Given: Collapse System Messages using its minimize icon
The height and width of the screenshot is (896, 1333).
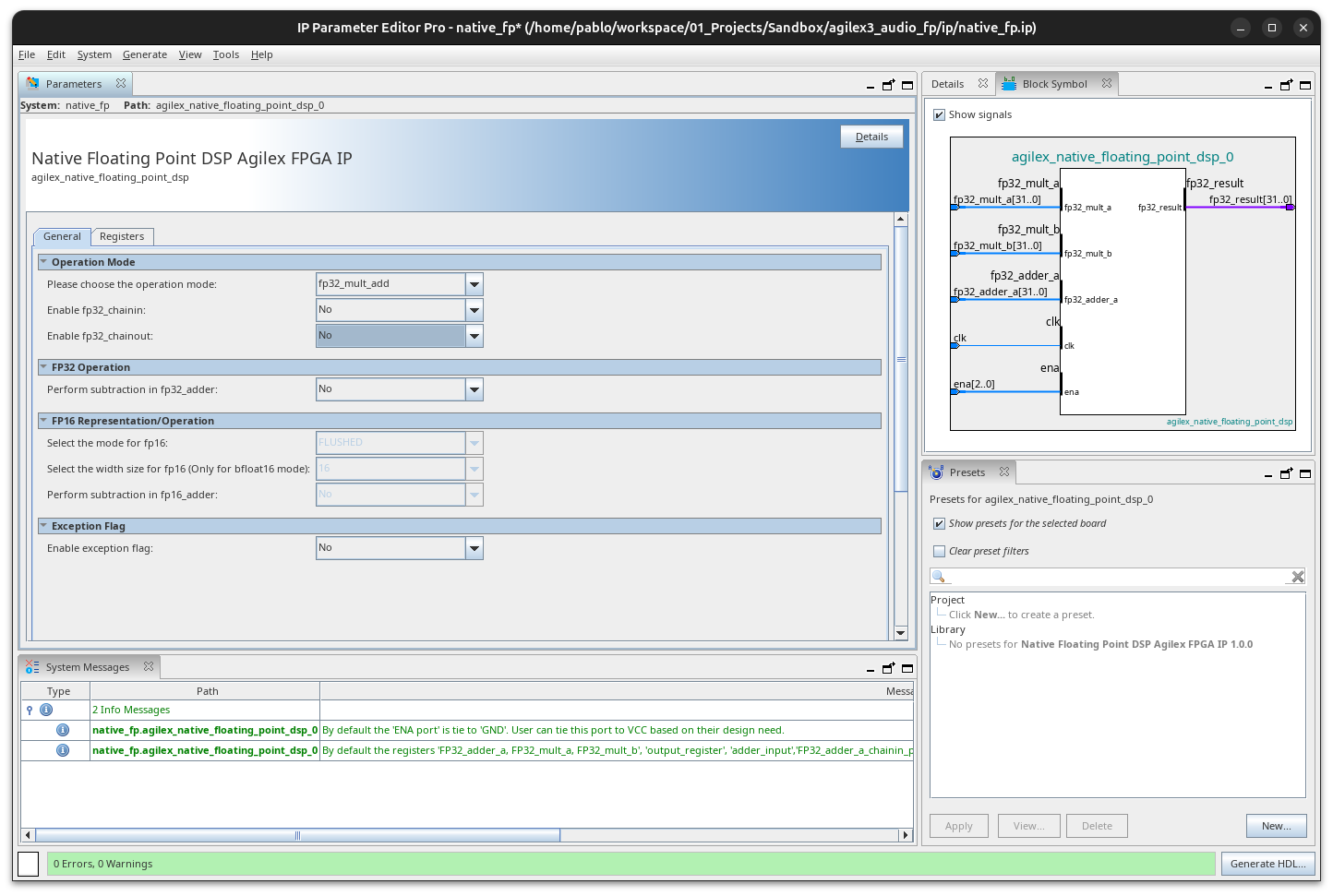Looking at the screenshot, I should pos(870,667).
